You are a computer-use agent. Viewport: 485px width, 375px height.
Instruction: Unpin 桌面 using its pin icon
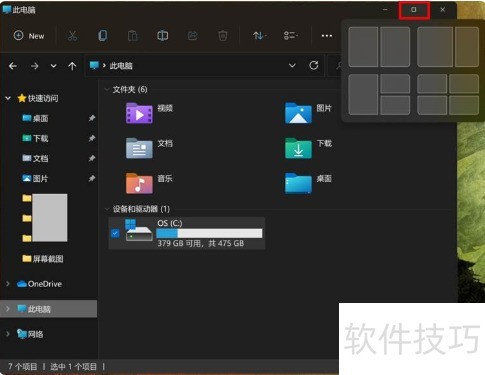coord(92,118)
